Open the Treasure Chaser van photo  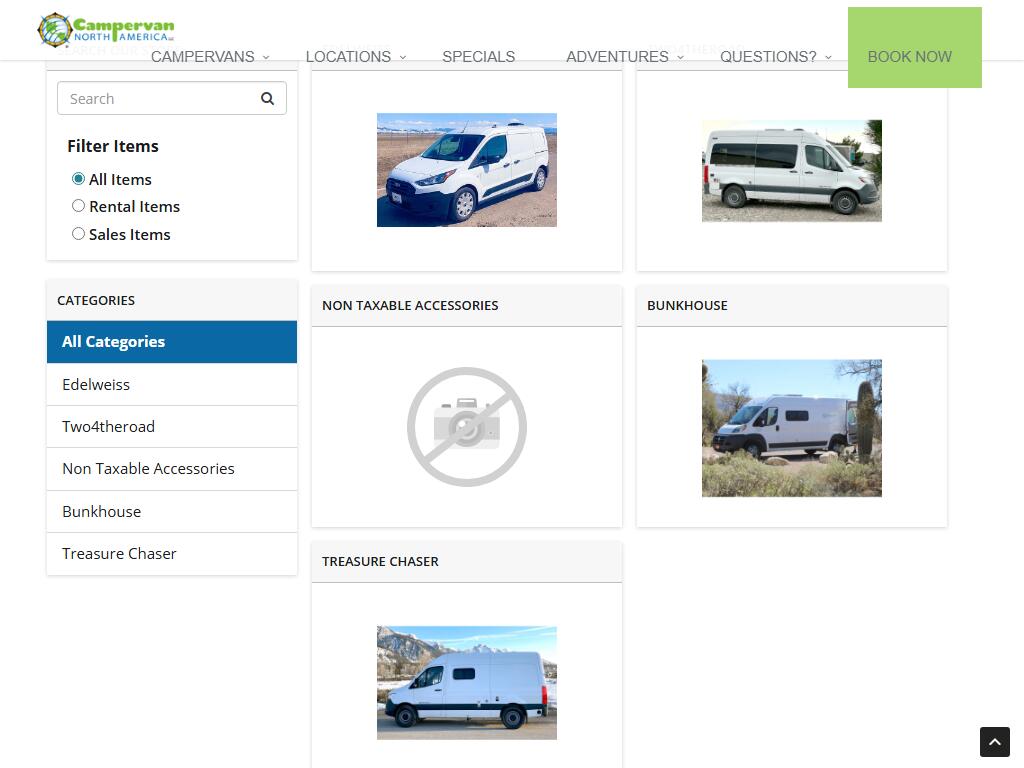(466, 683)
